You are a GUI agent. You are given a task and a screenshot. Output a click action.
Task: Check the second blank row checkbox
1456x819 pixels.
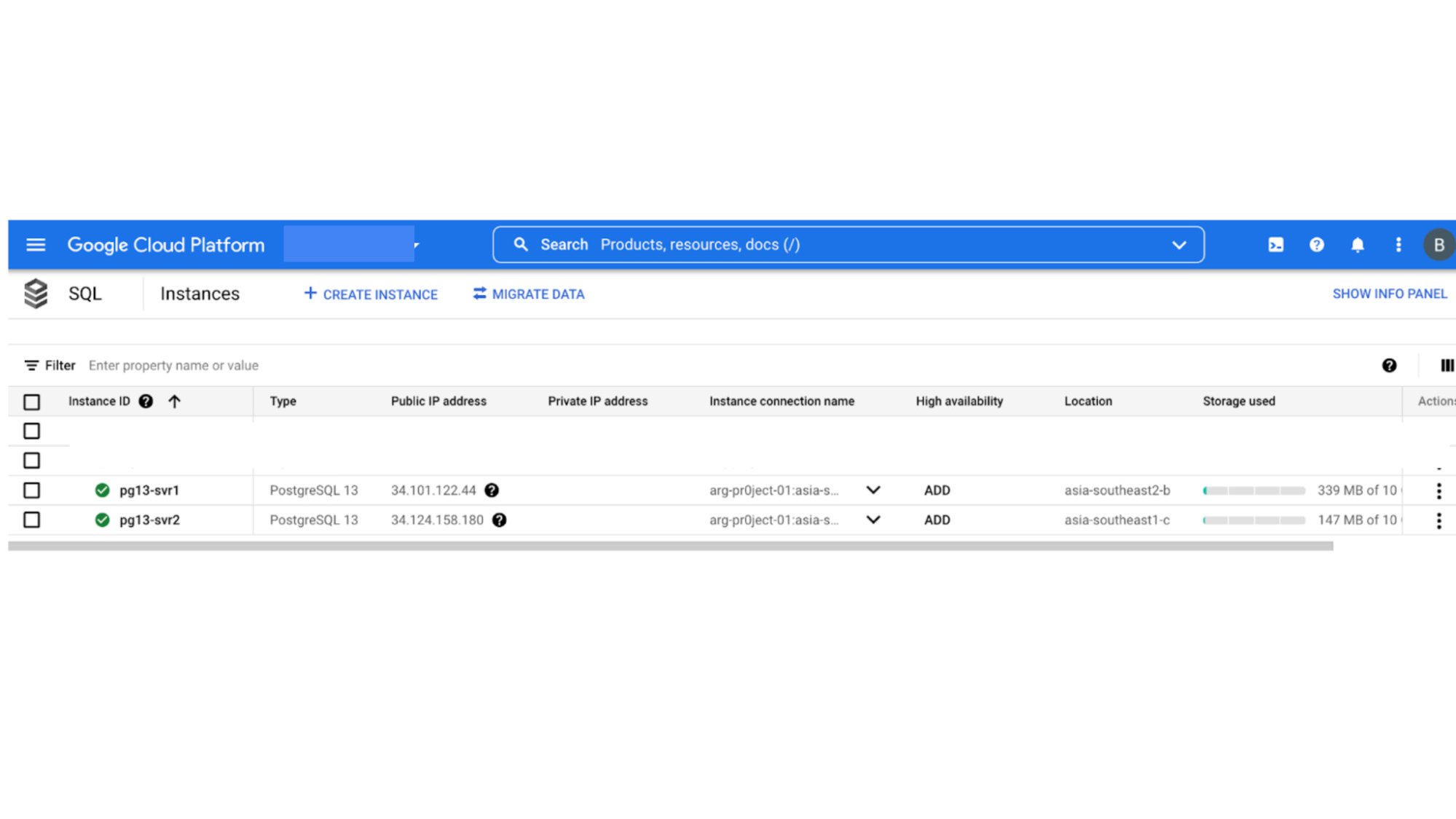31,461
